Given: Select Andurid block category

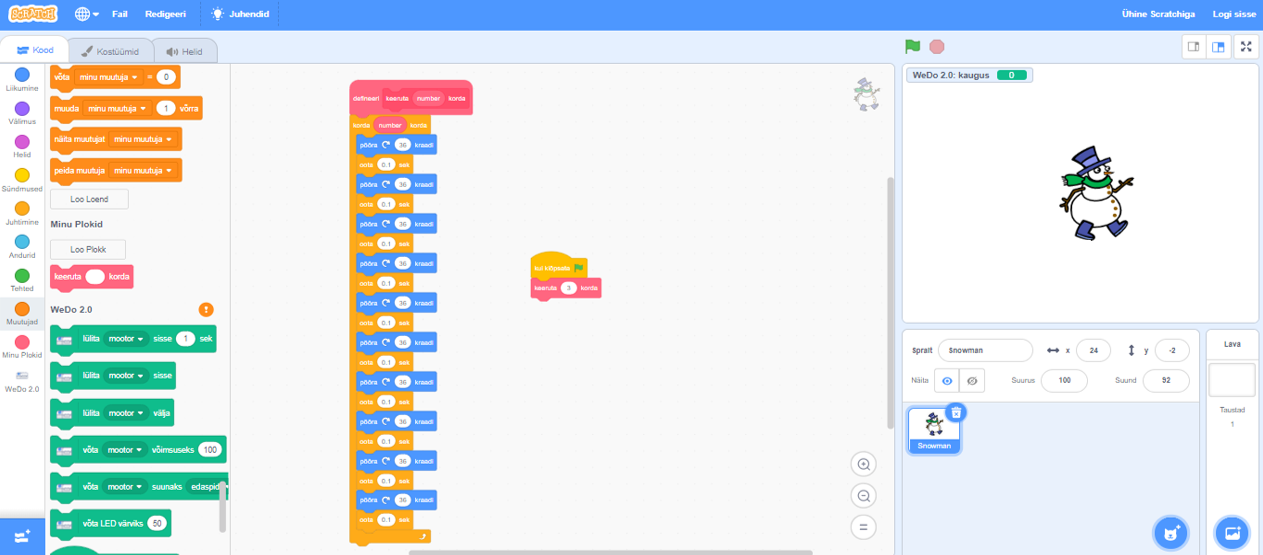Looking at the screenshot, I should (22, 247).
